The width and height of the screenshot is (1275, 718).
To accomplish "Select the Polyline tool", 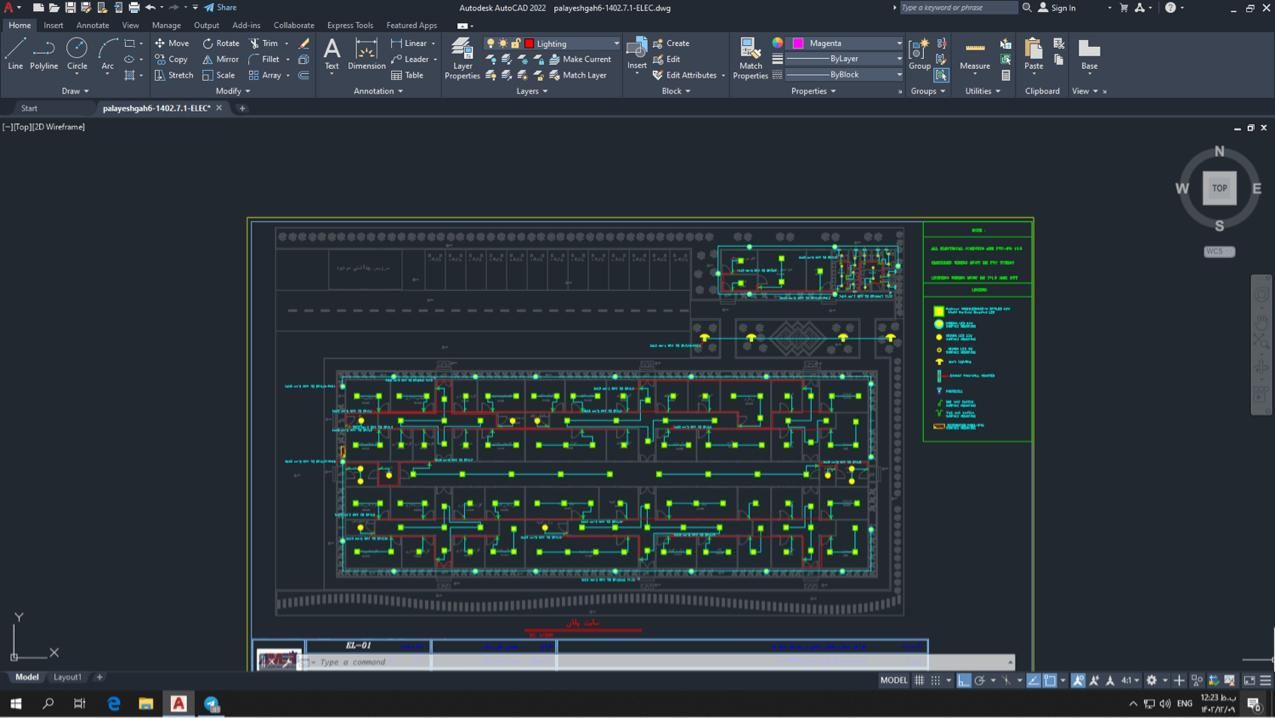I will point(44,54).
